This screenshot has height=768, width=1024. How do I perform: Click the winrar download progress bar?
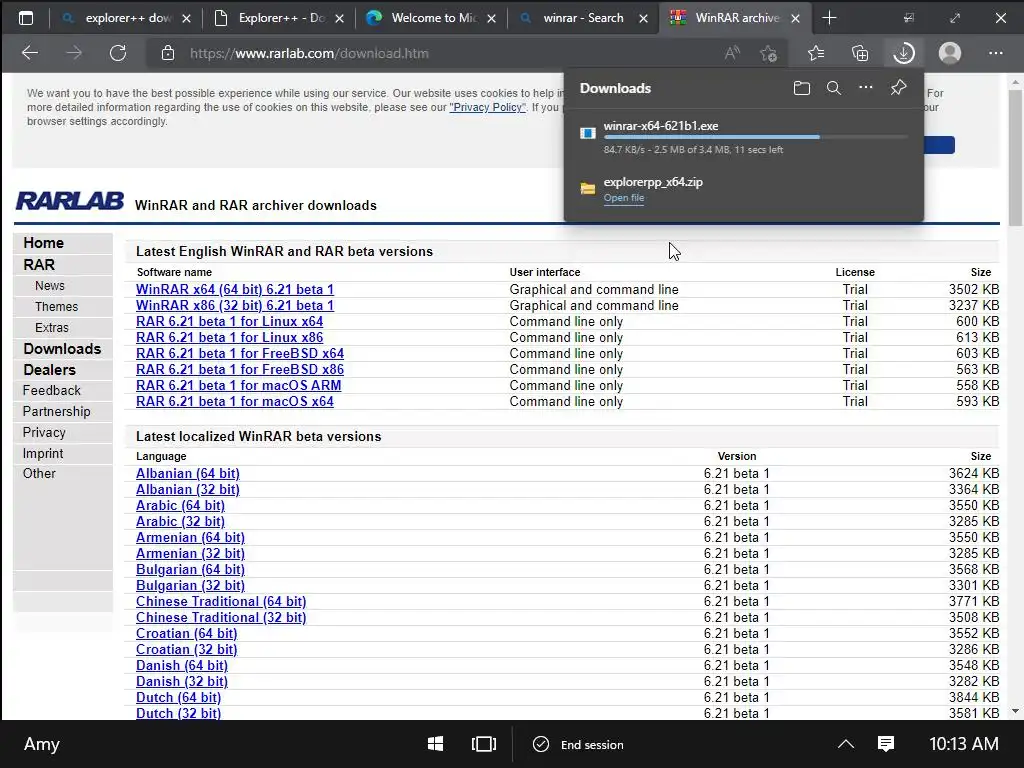756,137
